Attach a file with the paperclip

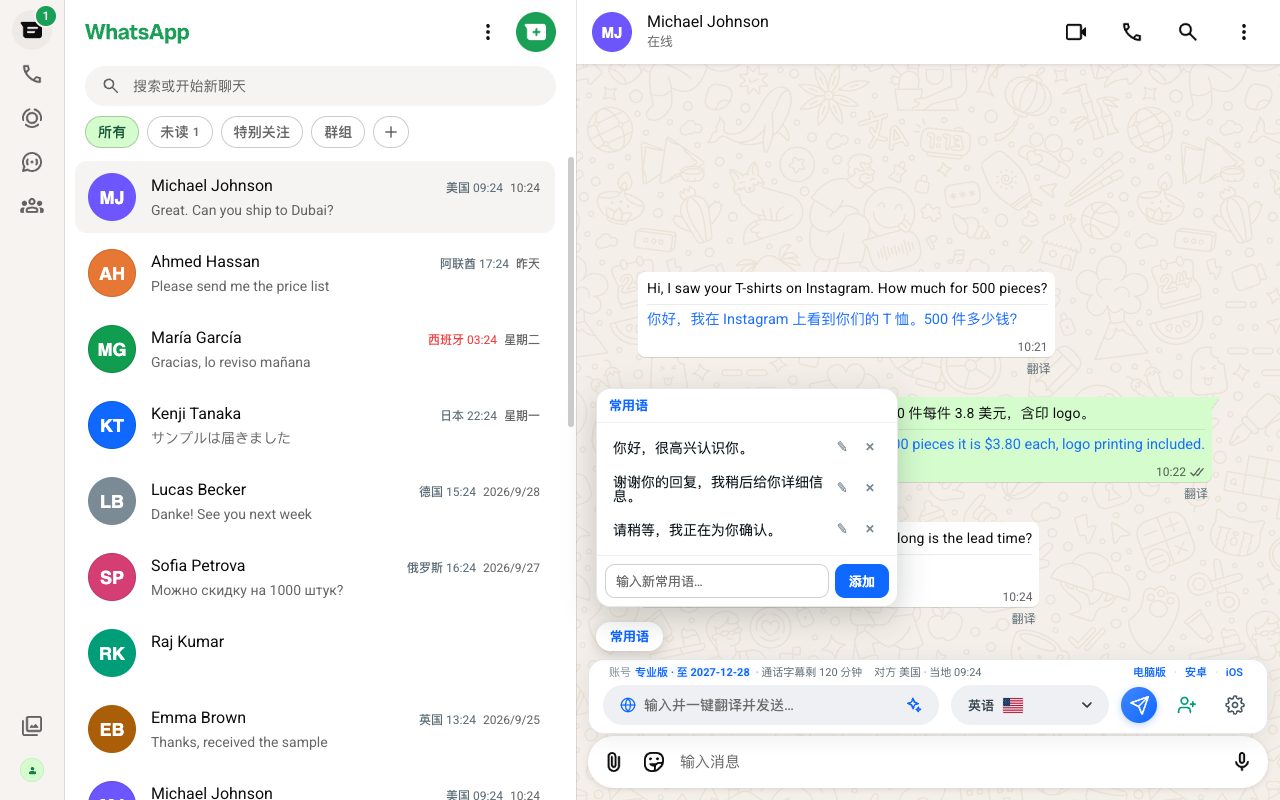pos(614,762)
